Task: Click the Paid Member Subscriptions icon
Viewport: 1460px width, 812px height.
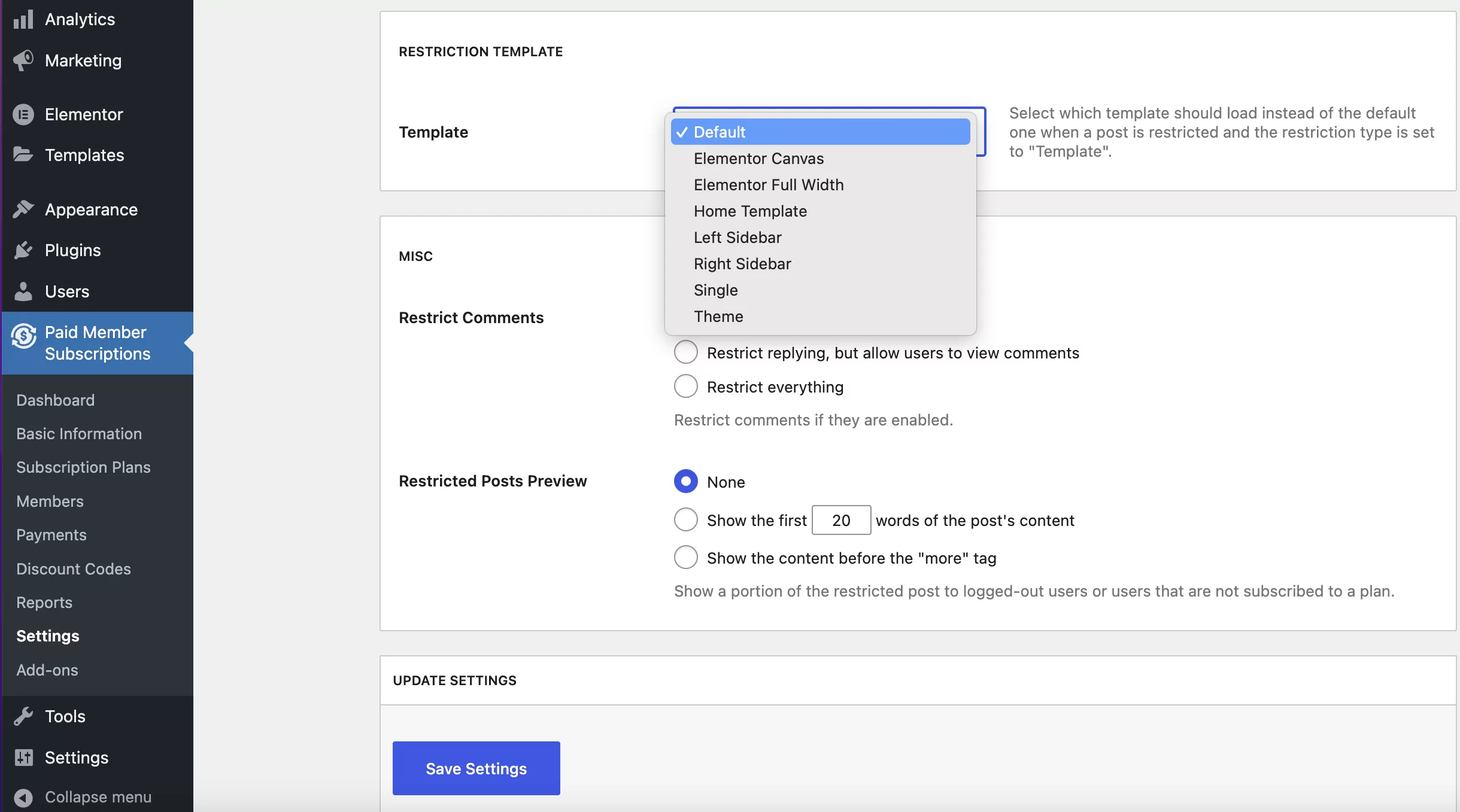Action: point(23,336)
